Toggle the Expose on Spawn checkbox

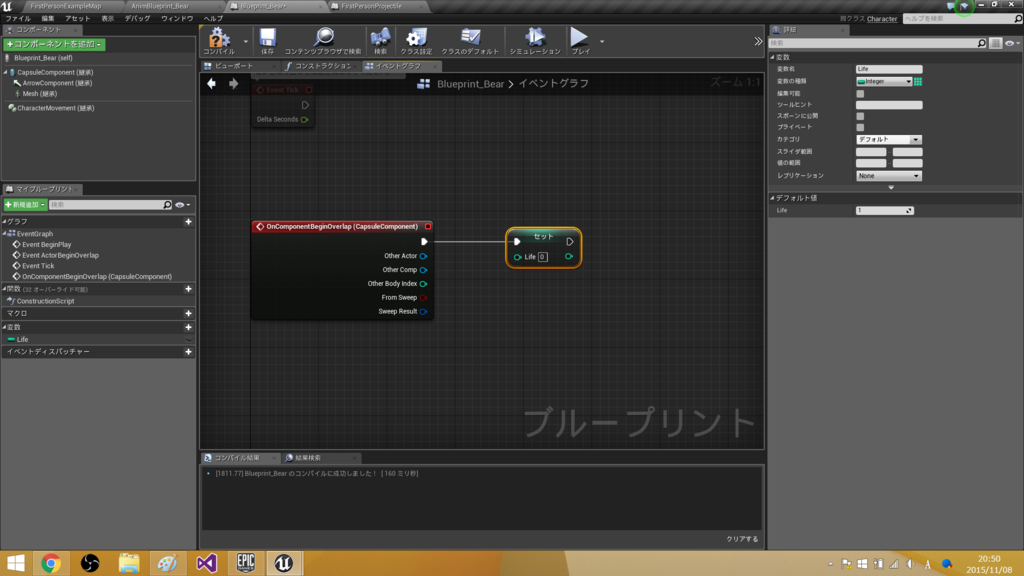click(860, 116)
